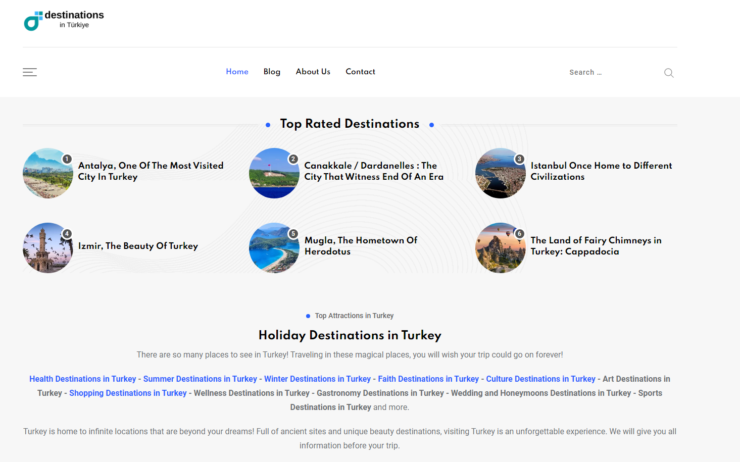Screen dimensions: 740x462
Task: Open the Antalya beach thumbnail
Action: 48,173
